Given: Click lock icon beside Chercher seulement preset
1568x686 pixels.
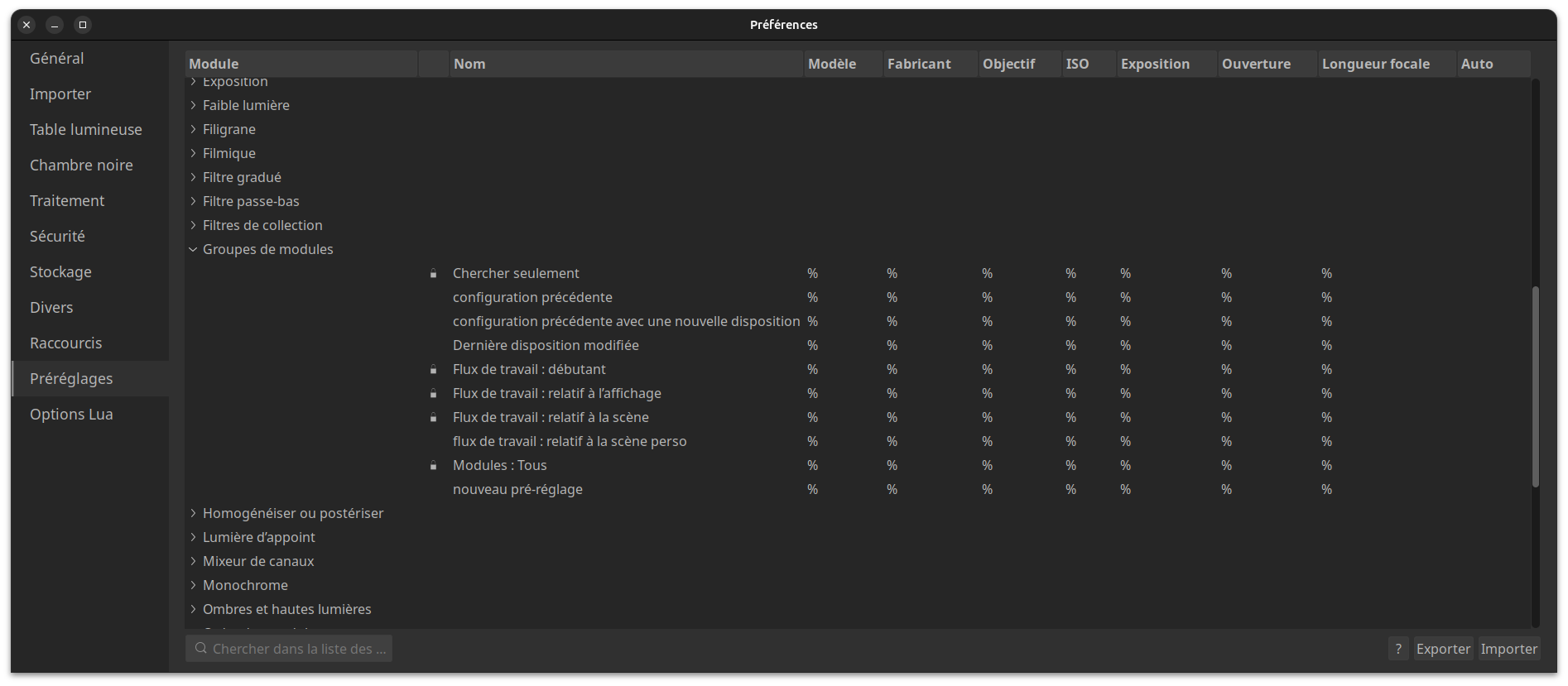Looking at the screenshot, I should point(433,274).
